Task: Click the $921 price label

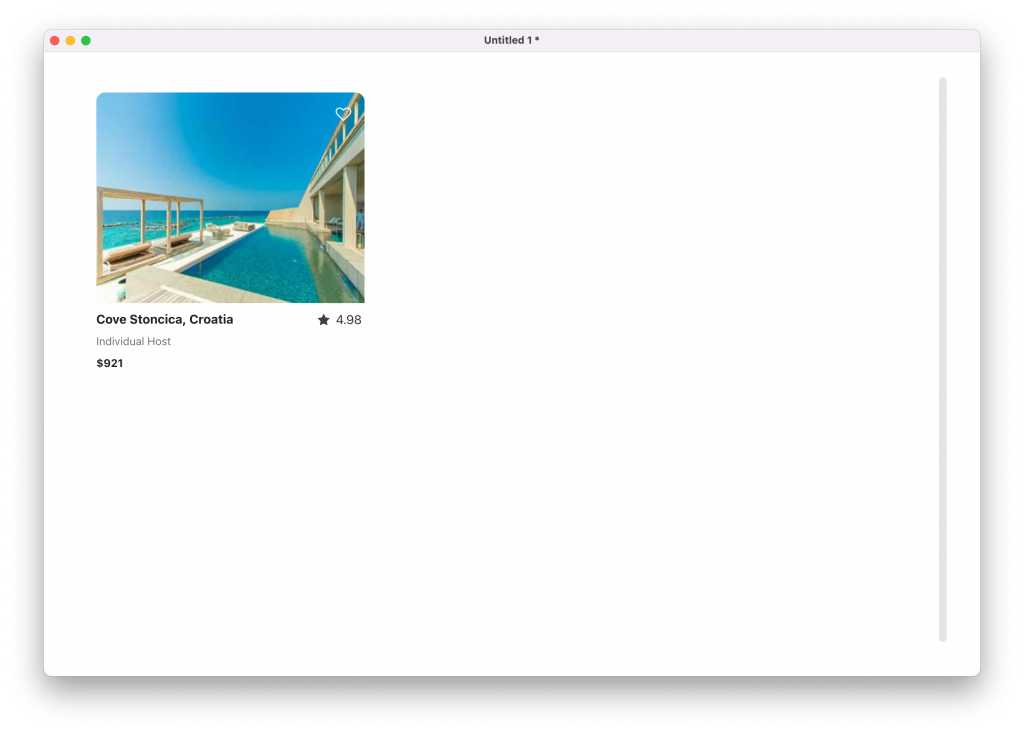Action: (109, 364)
